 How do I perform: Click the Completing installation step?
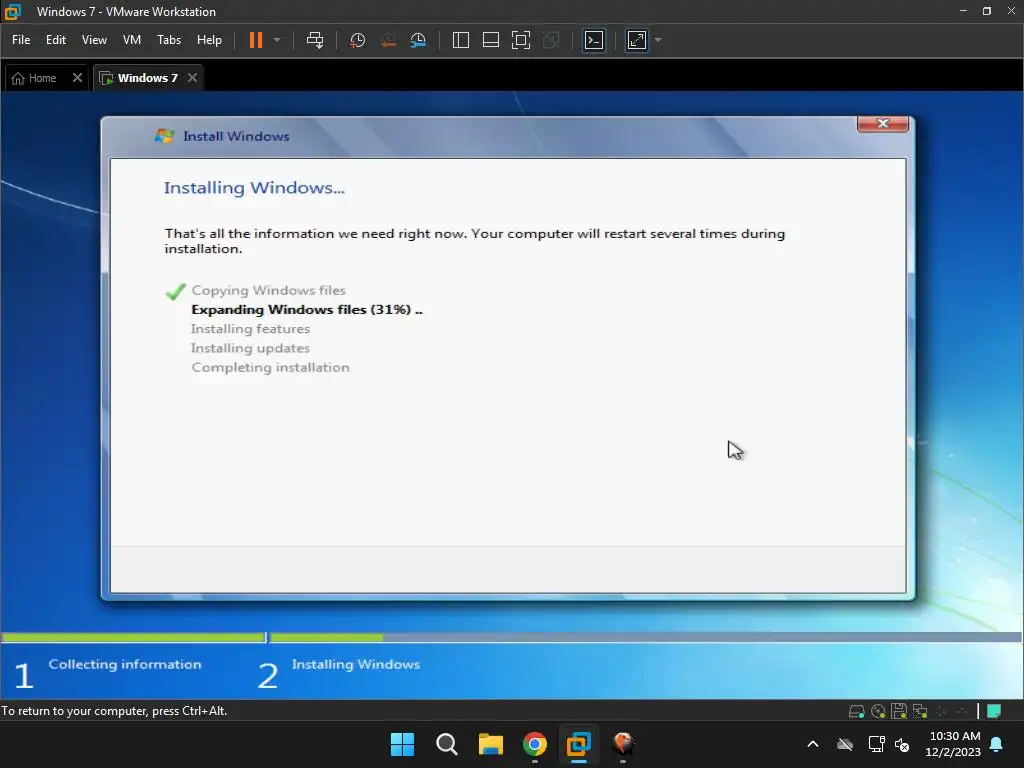(270, 367)
